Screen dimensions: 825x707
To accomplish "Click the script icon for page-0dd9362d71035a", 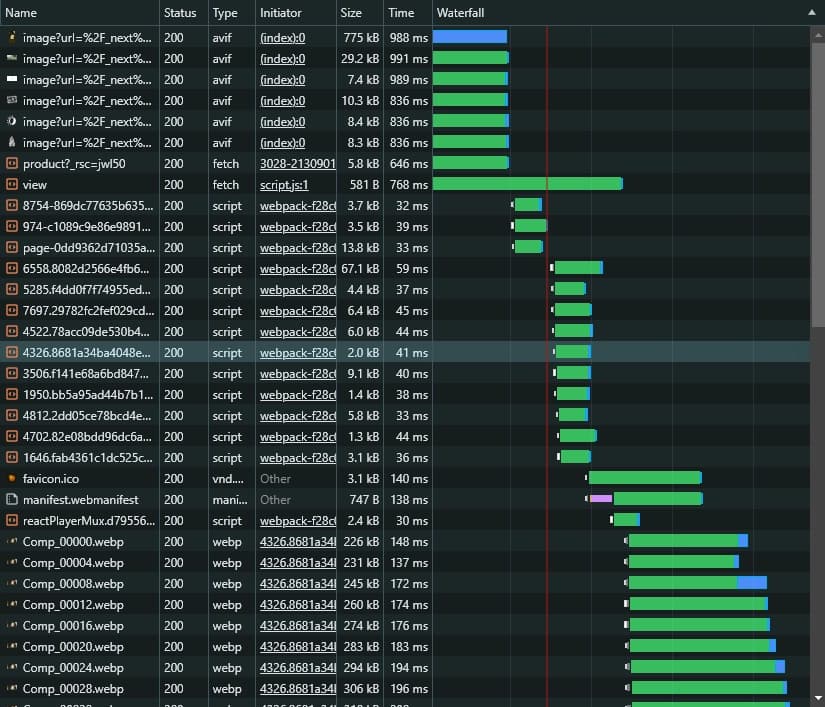I will click(12, 248).
